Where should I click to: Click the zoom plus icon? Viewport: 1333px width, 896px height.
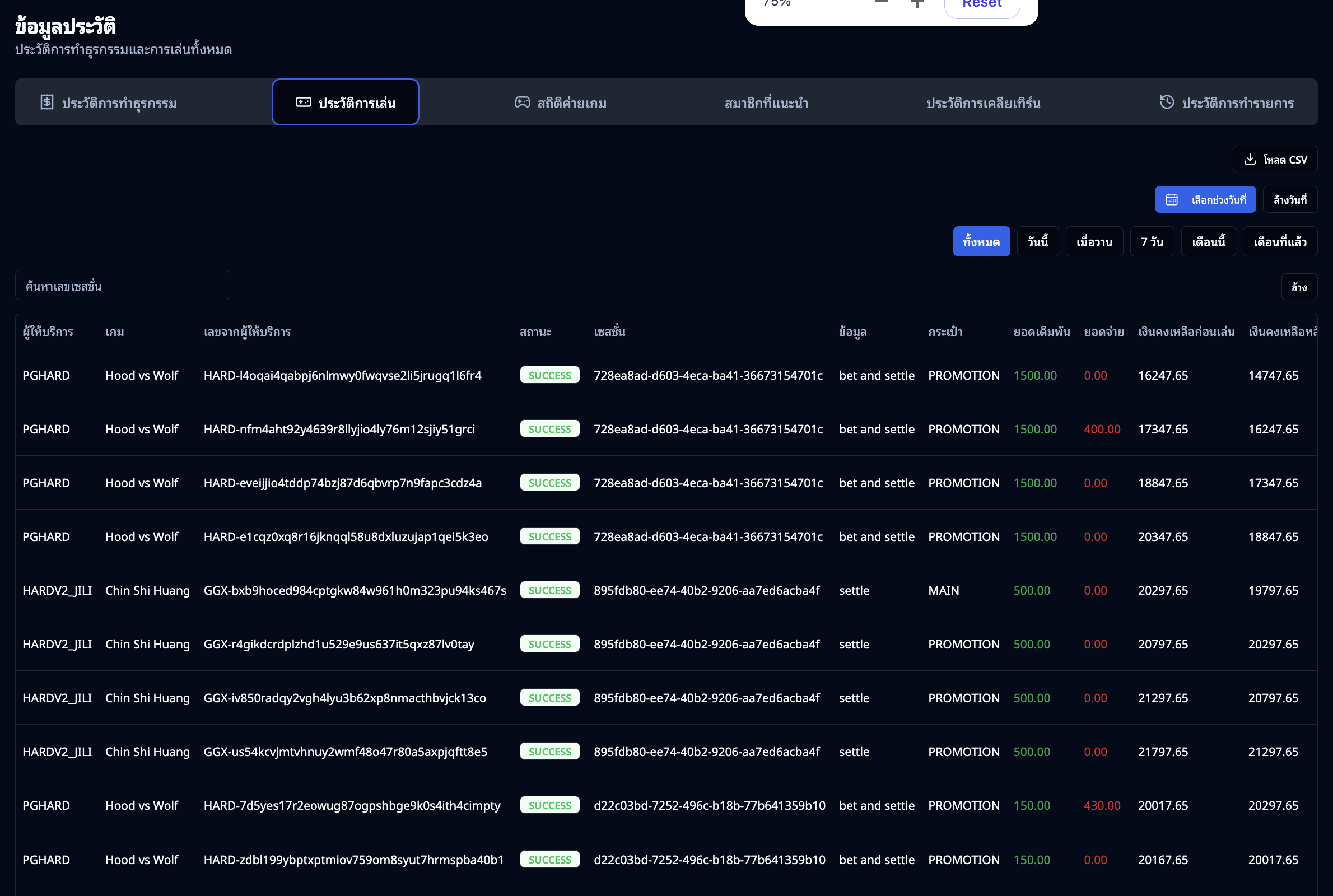pos(917,3)
